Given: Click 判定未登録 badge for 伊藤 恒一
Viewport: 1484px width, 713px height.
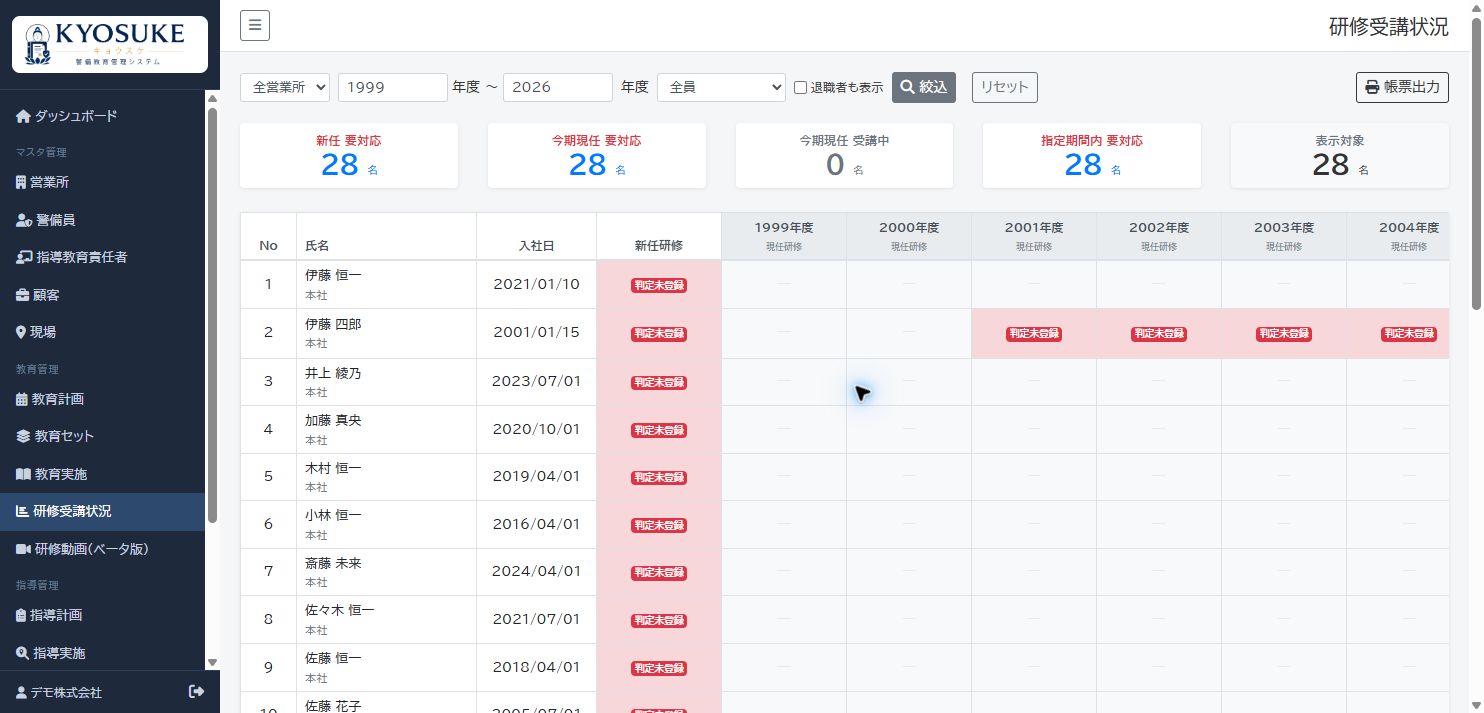Looking at the screenshot, I should tap(659, 285).
